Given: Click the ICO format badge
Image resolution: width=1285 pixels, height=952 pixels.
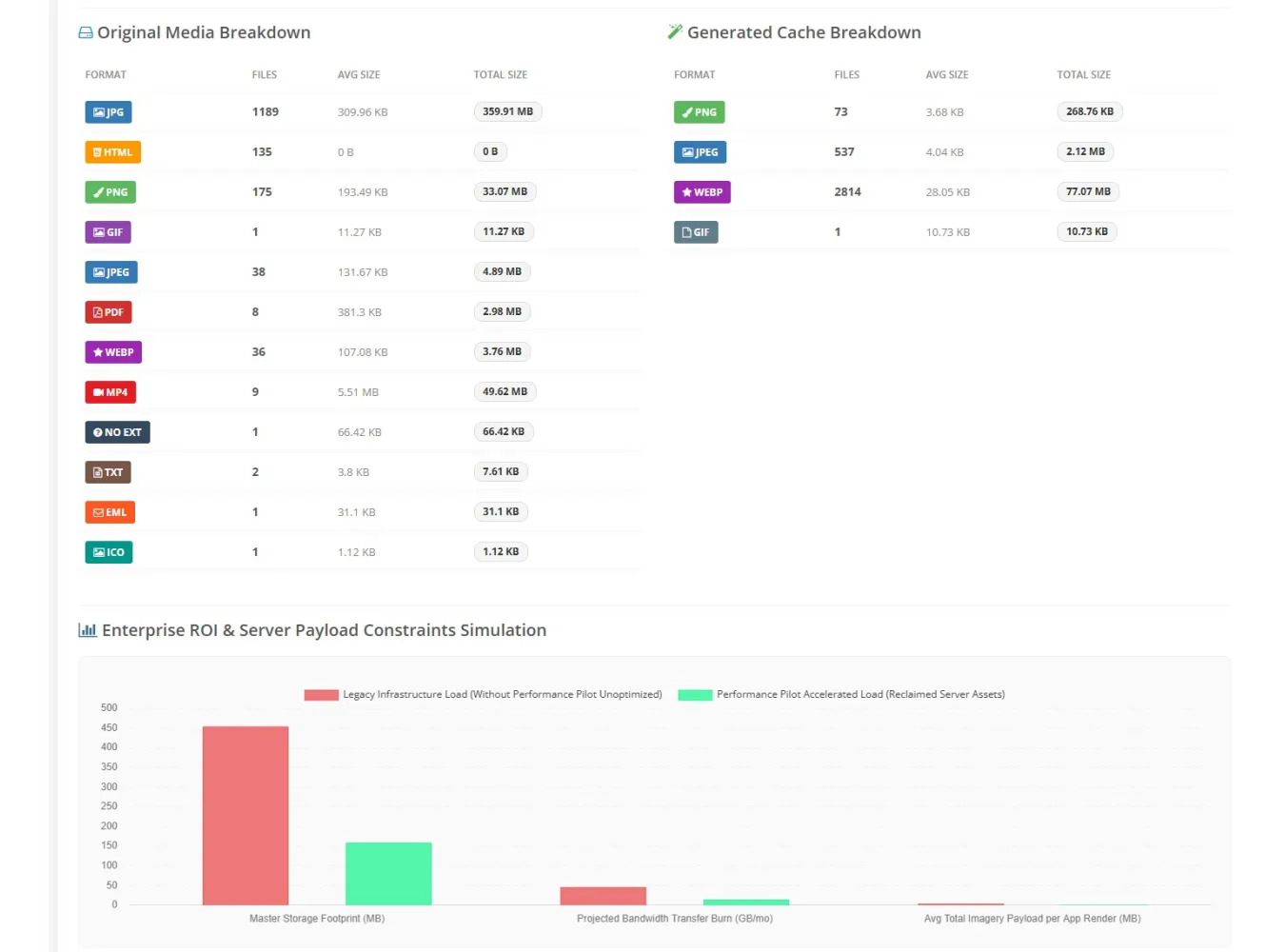Looking at the screenshot, I should [109, 552].
